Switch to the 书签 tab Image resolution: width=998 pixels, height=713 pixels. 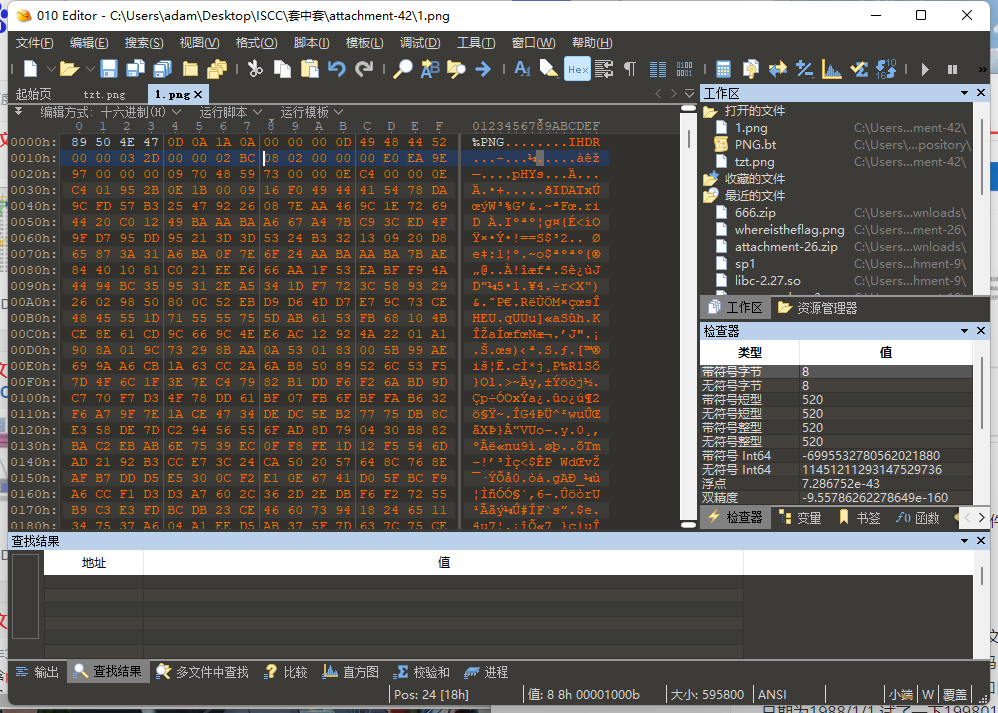(x=859, y=518)
